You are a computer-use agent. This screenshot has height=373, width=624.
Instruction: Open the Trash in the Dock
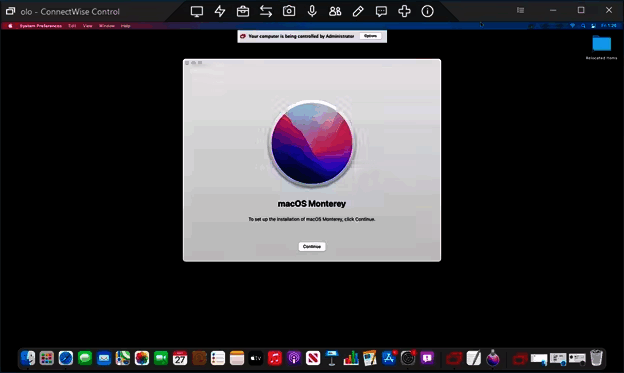point(596,358)
